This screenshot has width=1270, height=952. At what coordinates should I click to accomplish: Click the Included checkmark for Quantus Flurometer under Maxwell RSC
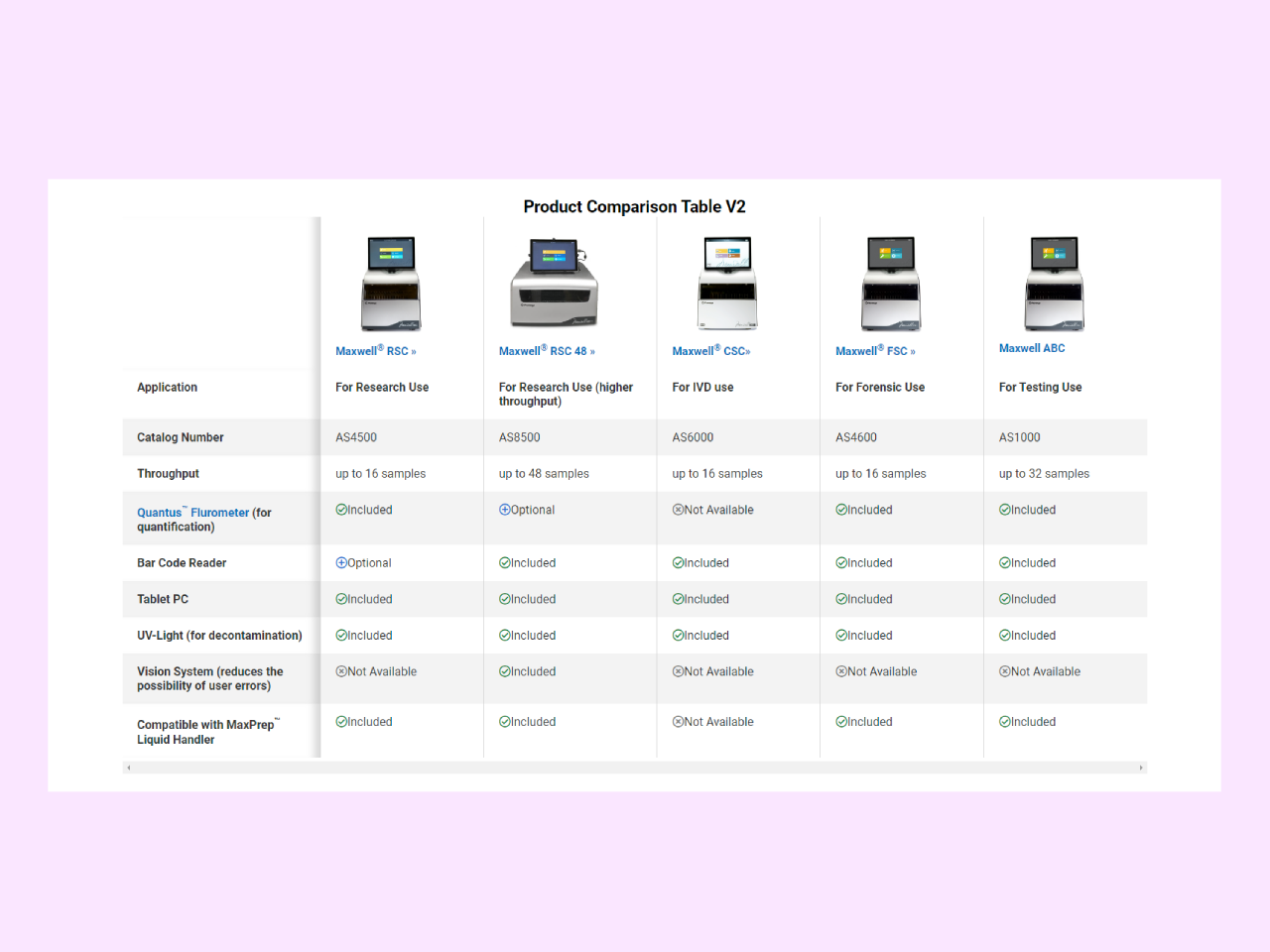click(x=342, y=510)
